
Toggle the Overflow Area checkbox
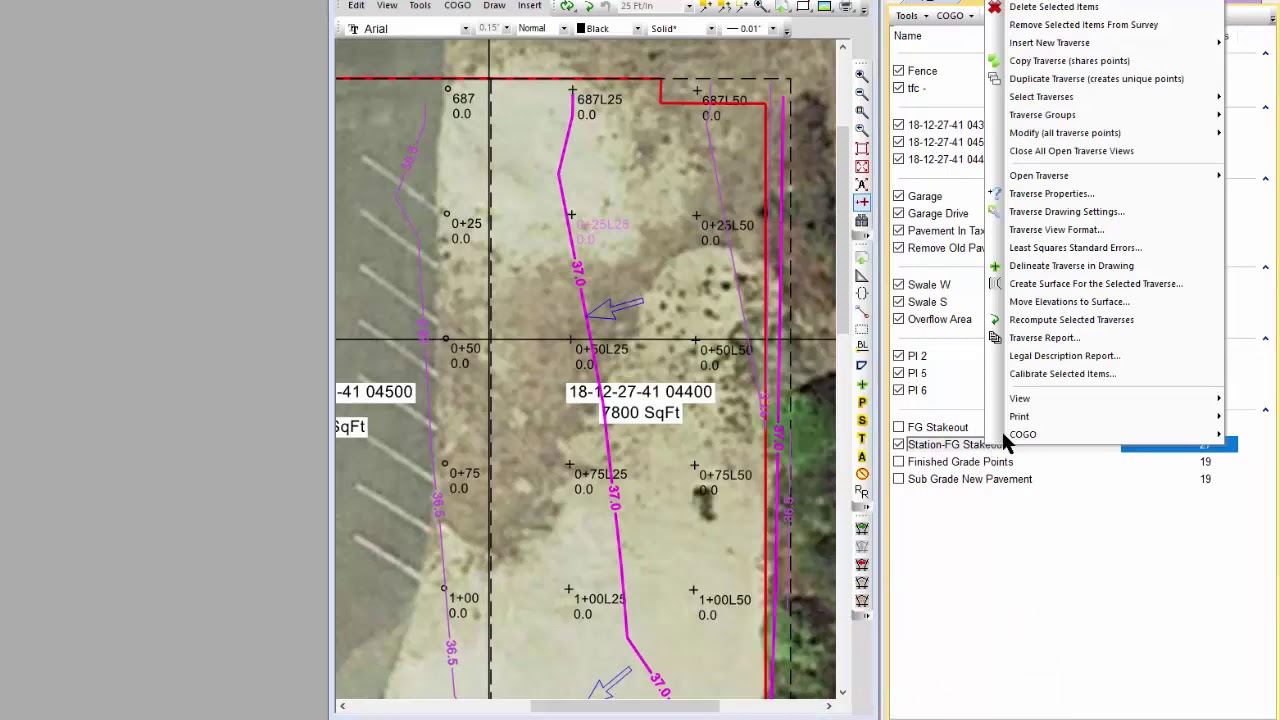898,319
